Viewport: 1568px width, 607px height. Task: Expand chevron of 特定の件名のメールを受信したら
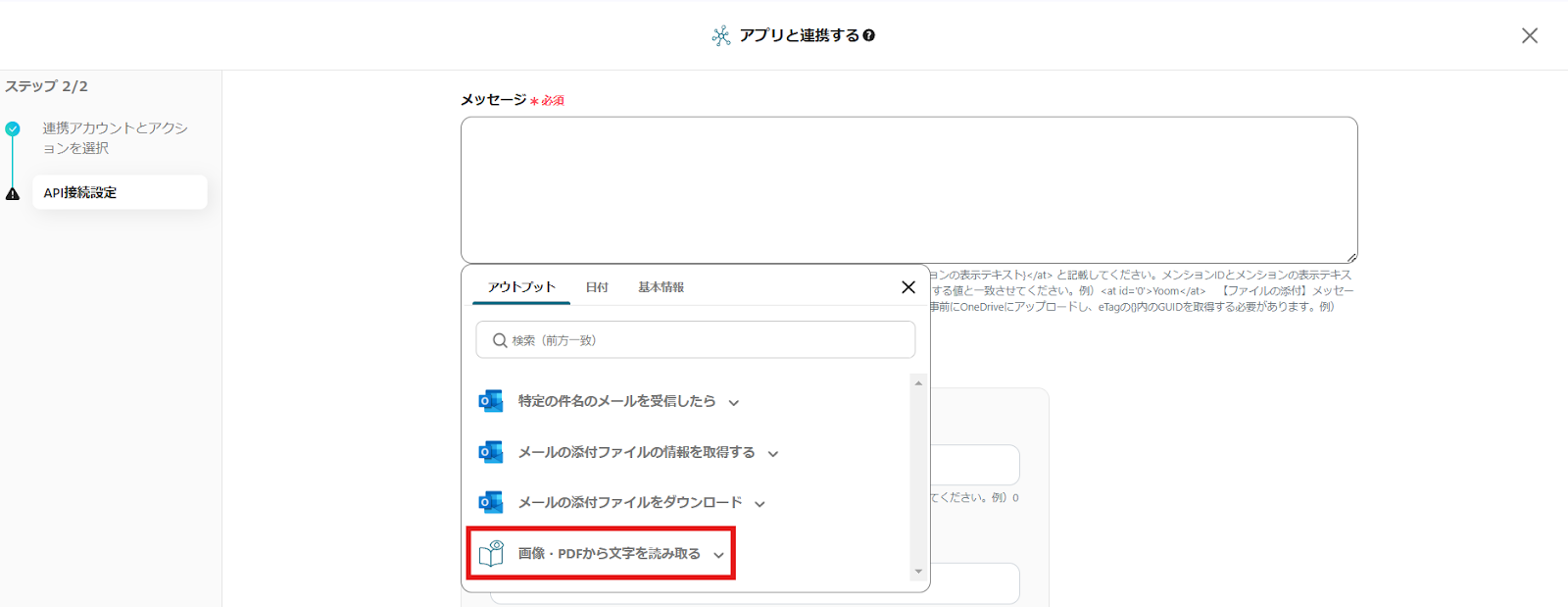pos(734,403)
